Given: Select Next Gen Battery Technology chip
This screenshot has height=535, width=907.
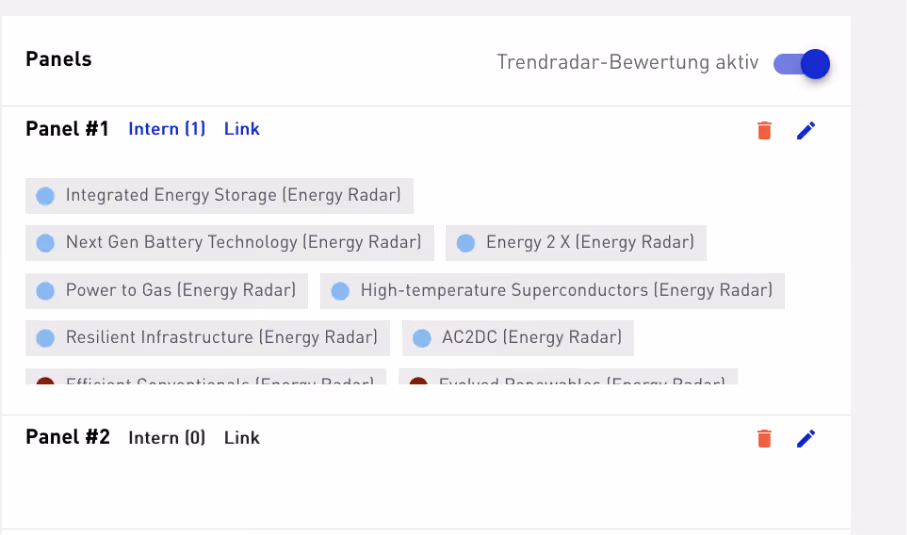Looking at the screenshot, I should pyautogui.click(x=230, y=242).
